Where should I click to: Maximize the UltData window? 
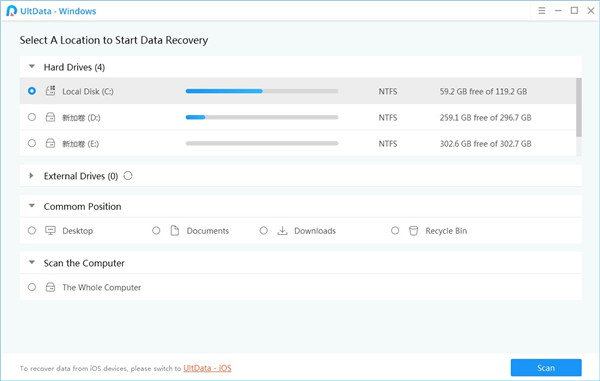pyautogui.click(x=574, y=11)
